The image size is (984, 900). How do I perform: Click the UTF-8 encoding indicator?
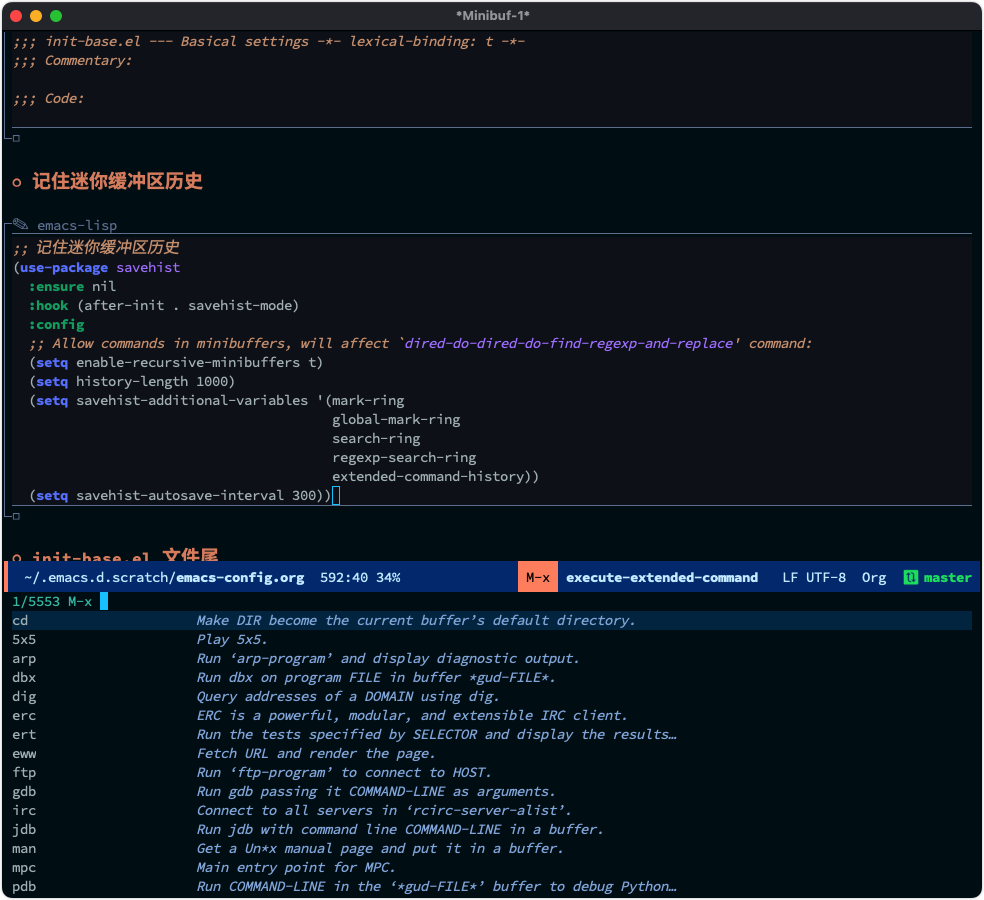pyautogui.click(x=826, y=577)
